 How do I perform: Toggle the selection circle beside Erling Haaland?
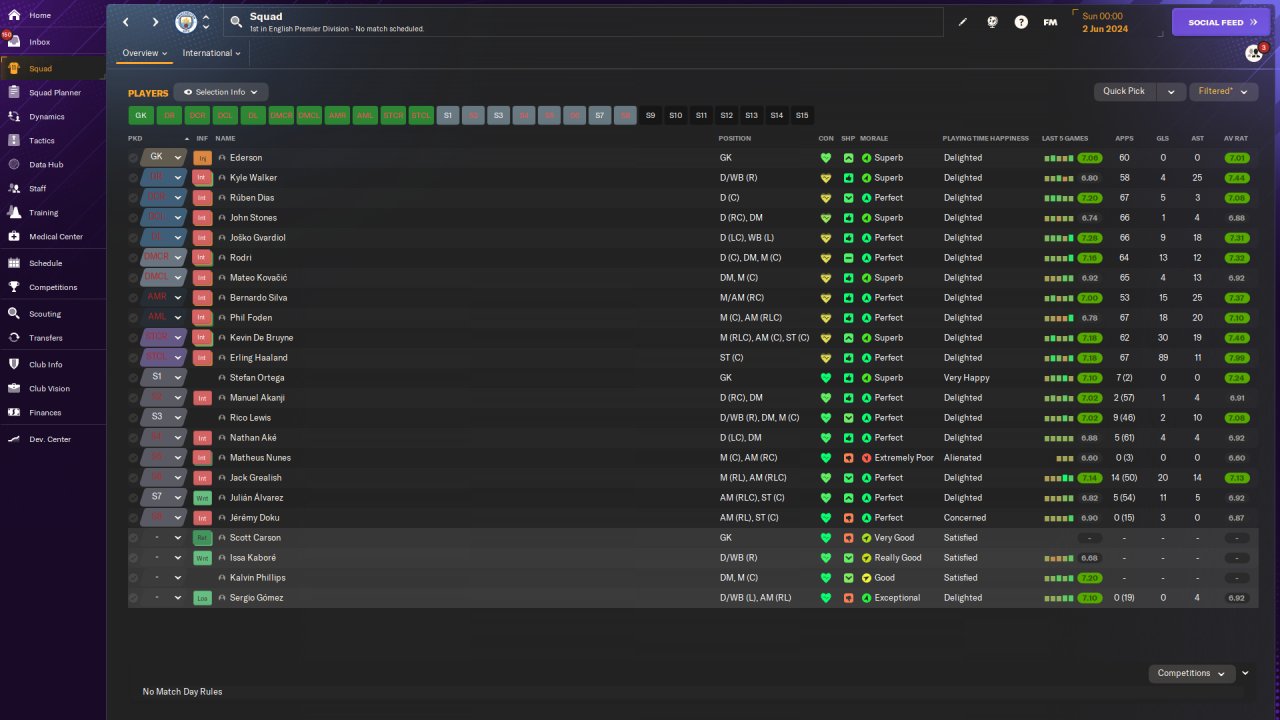[134, 358]
